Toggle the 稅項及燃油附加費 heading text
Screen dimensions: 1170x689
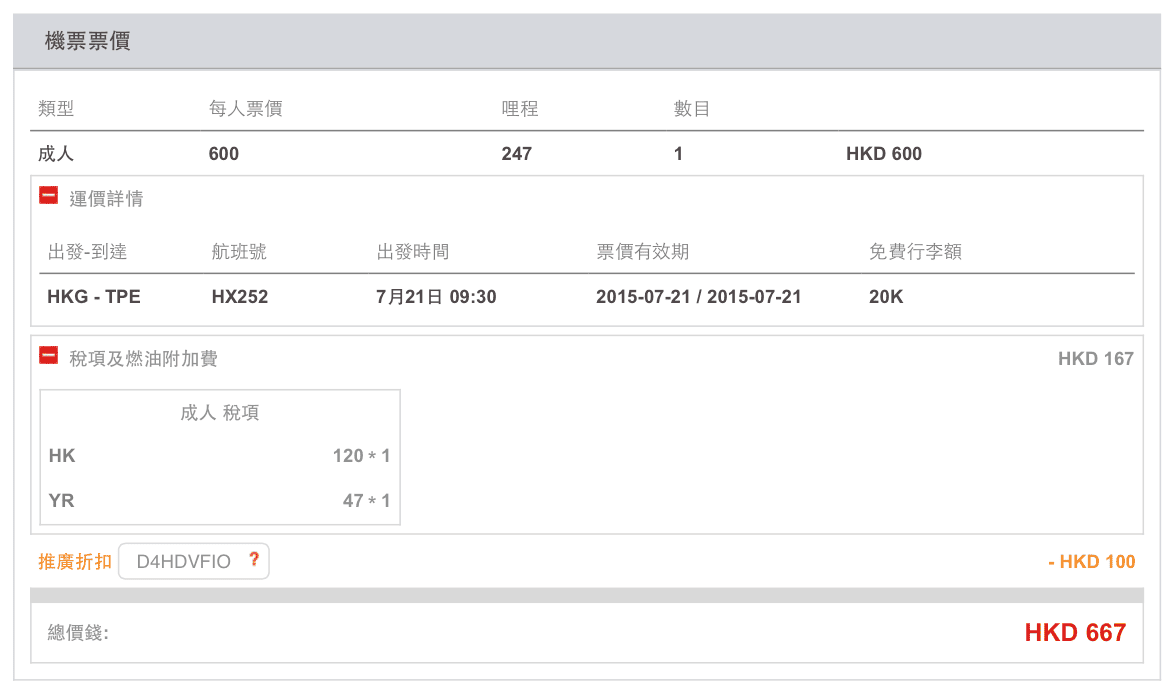point(143,358)
